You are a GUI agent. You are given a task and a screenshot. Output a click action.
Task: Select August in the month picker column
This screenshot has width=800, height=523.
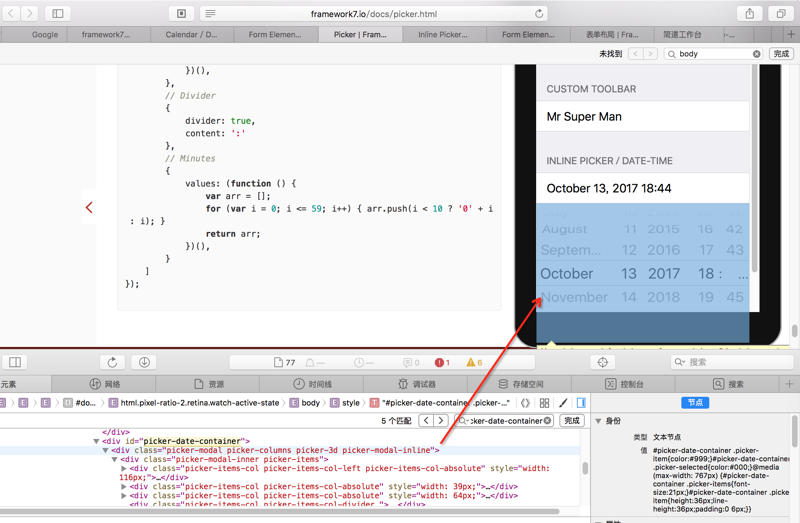pos(564,229)
